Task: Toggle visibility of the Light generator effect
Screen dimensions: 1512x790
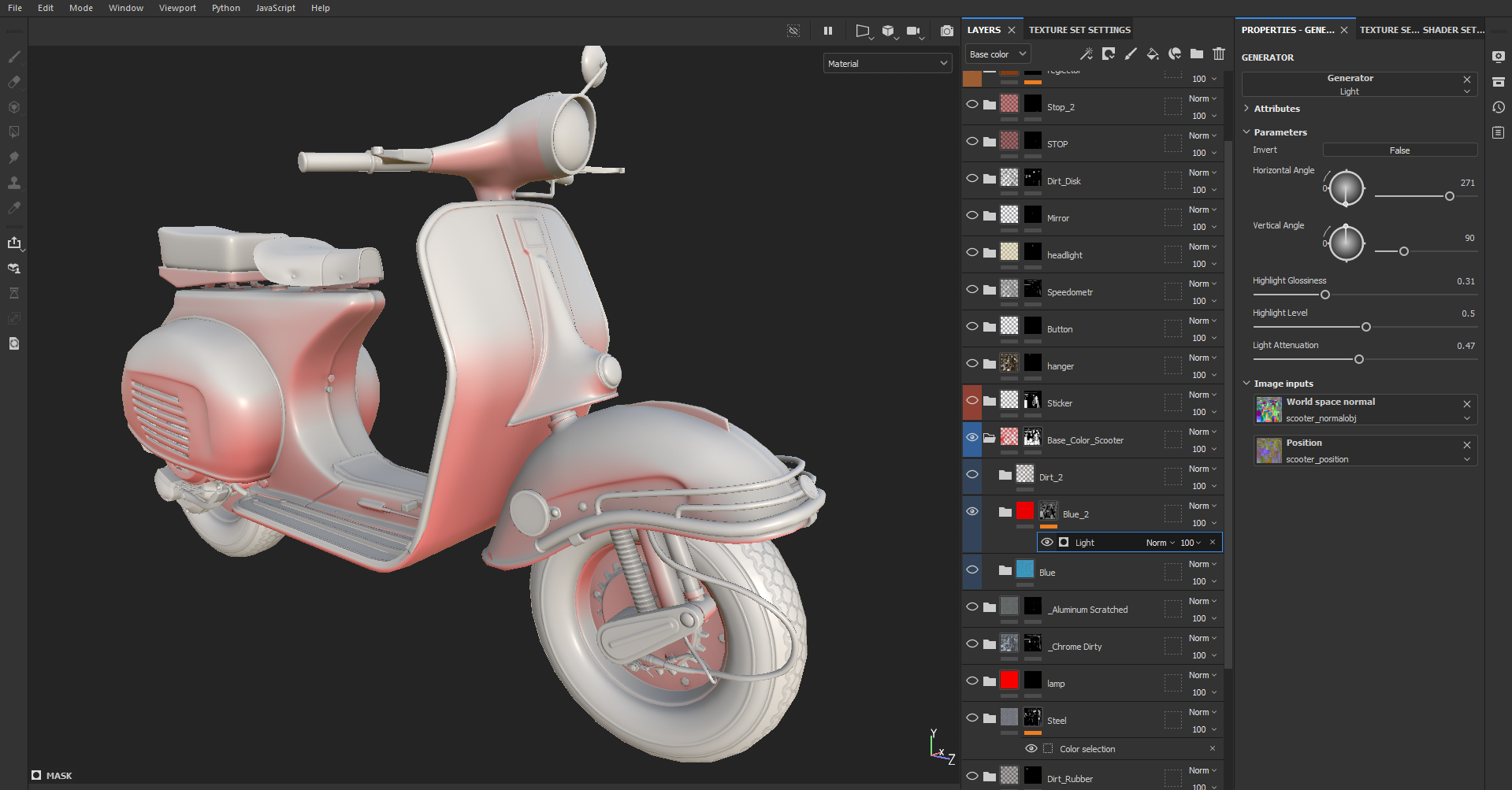Action: point(1047,542)
